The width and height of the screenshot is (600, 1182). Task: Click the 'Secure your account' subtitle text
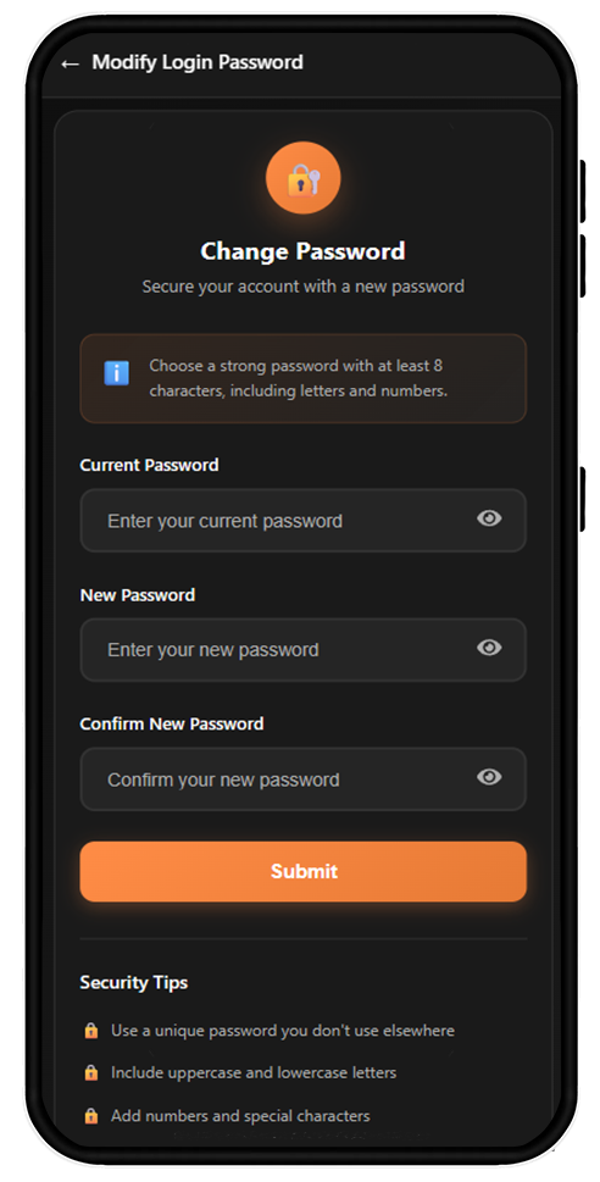pyautogui.click(x=303, y=287)
